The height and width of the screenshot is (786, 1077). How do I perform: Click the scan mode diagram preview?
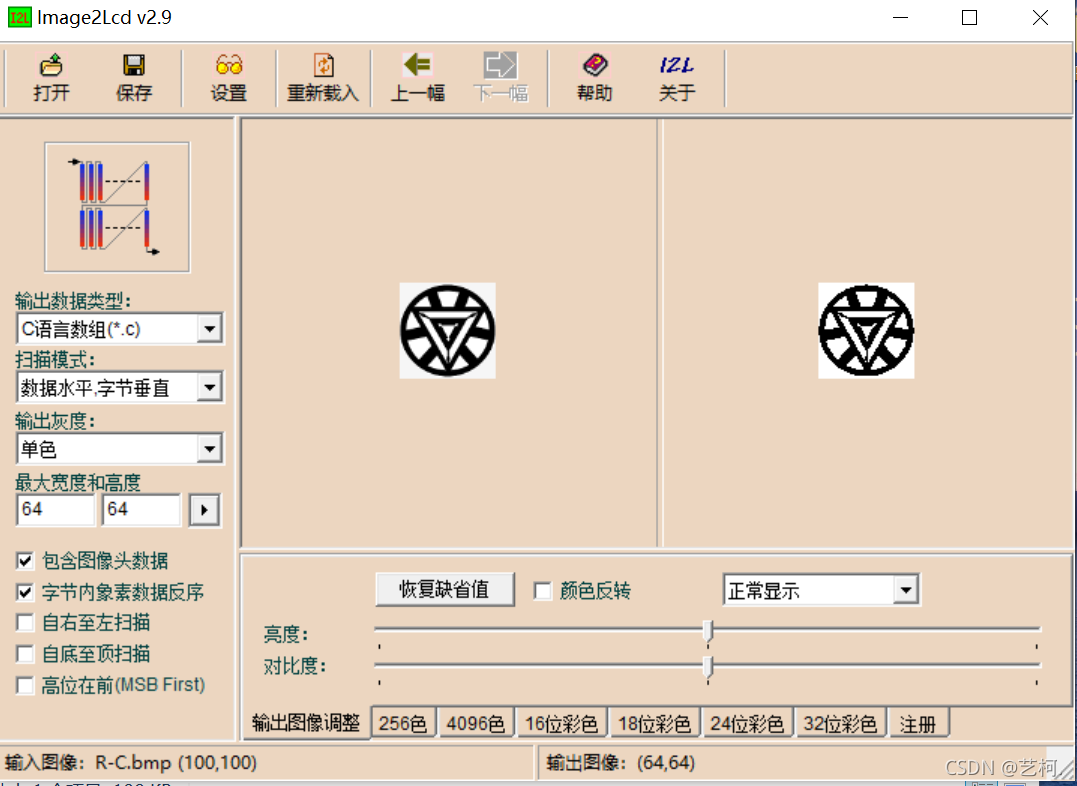[x=117, y=207]
